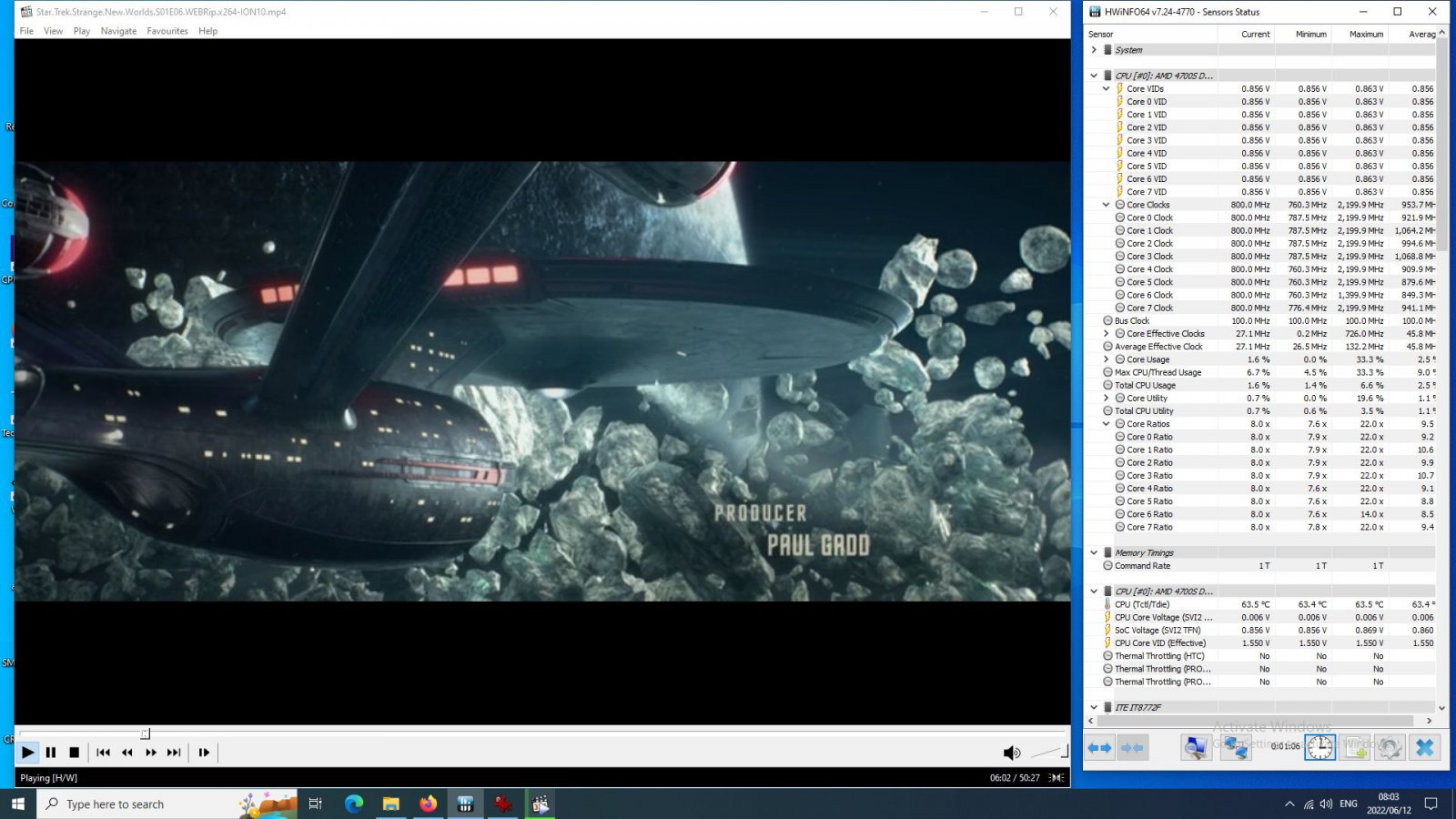
Task: Open the system tray volume icon
Action: pos(1326,804)
